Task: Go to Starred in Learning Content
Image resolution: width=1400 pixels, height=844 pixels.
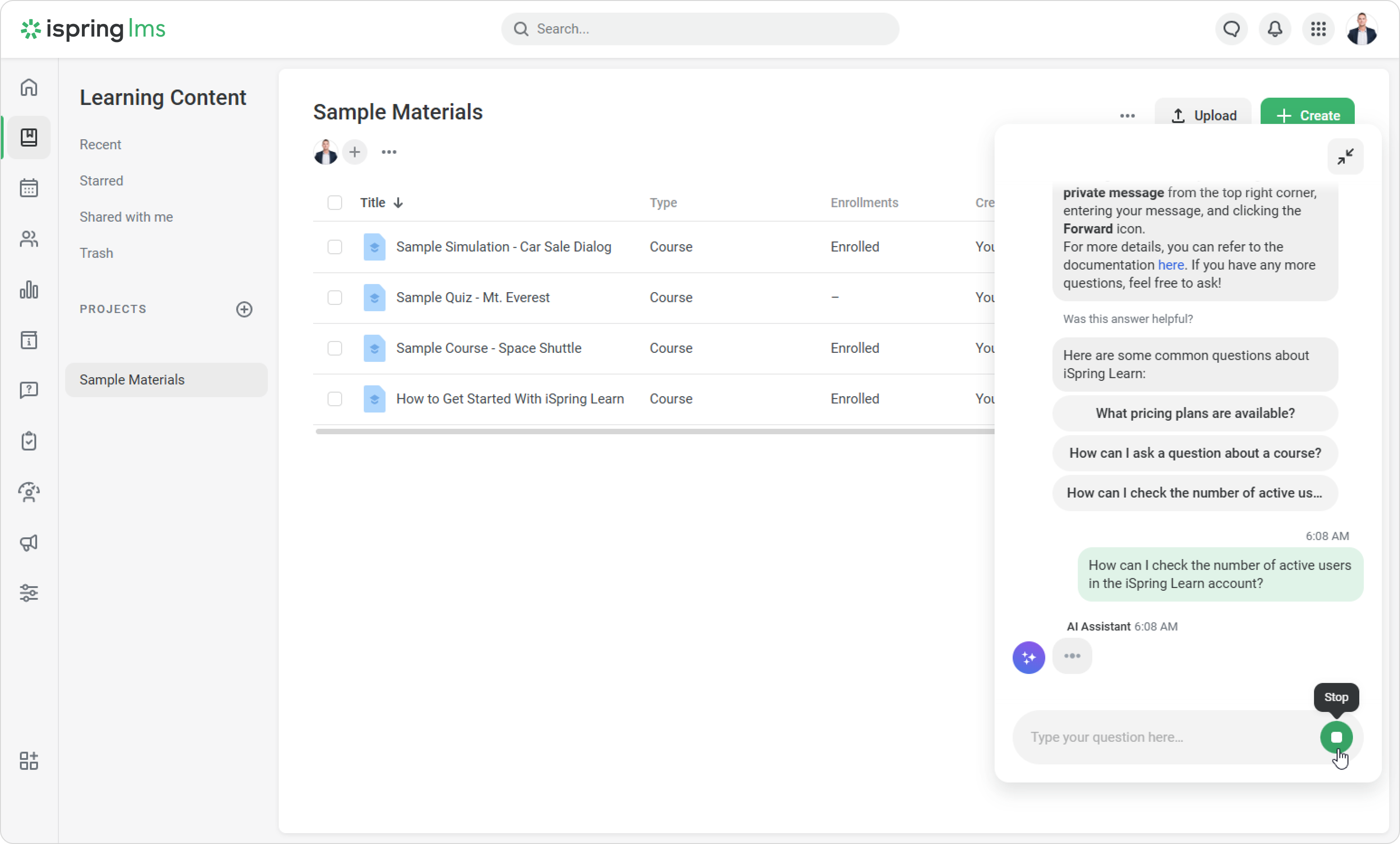Action: pyautogui.click(x=101, y=180)
